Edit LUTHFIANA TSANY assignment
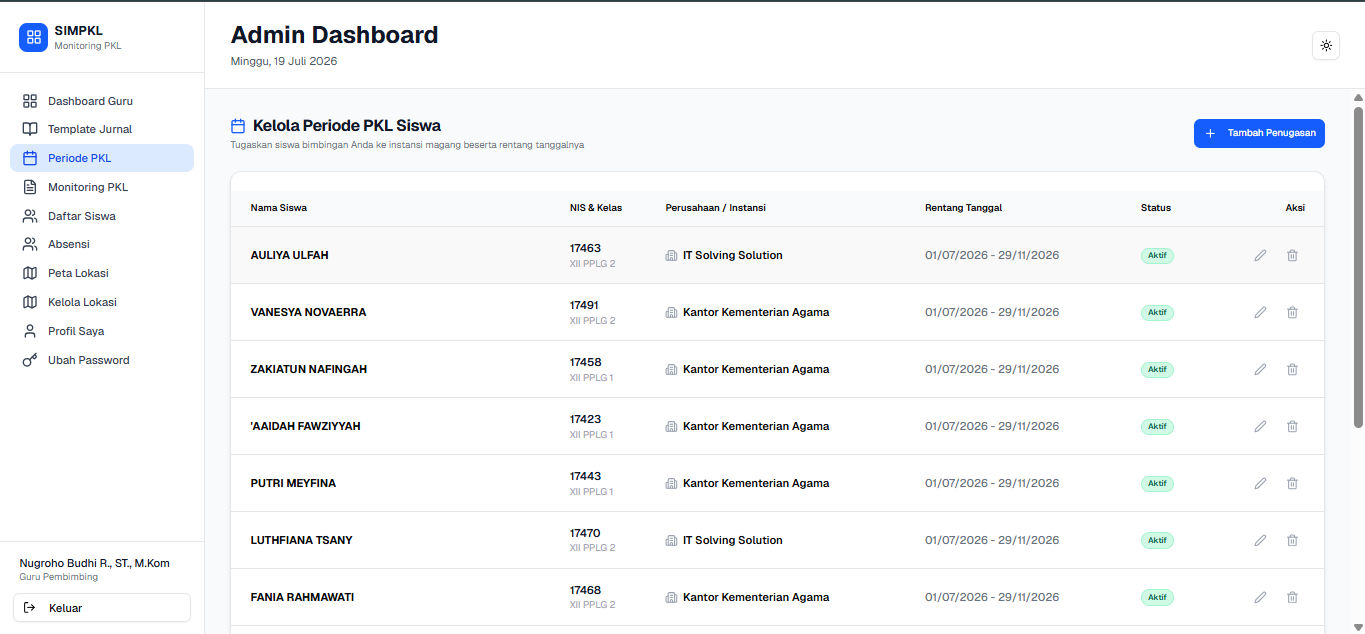1365x634 pixels. 1260,540
